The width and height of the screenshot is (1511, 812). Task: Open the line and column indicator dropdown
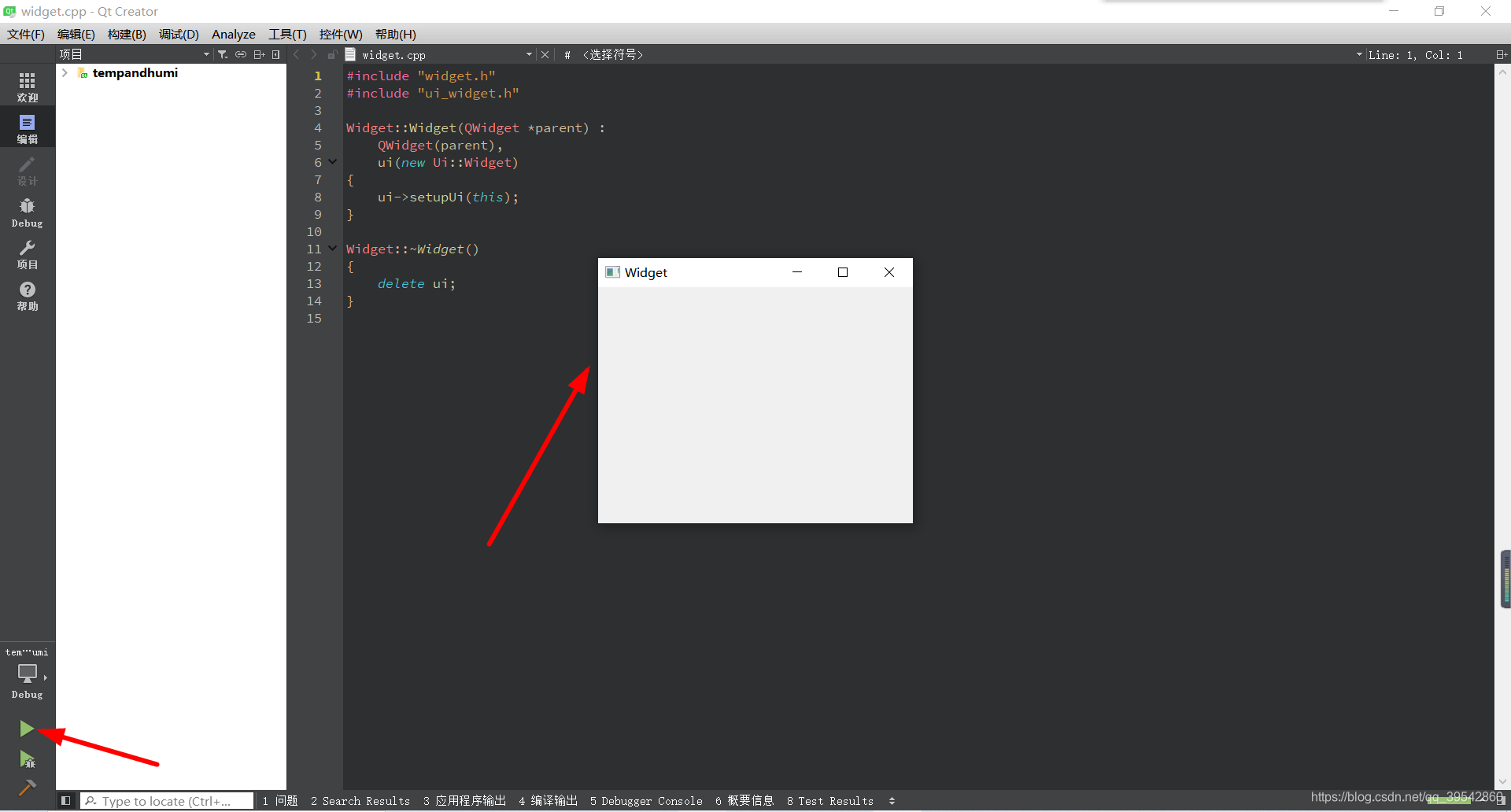click(1415, 54)
